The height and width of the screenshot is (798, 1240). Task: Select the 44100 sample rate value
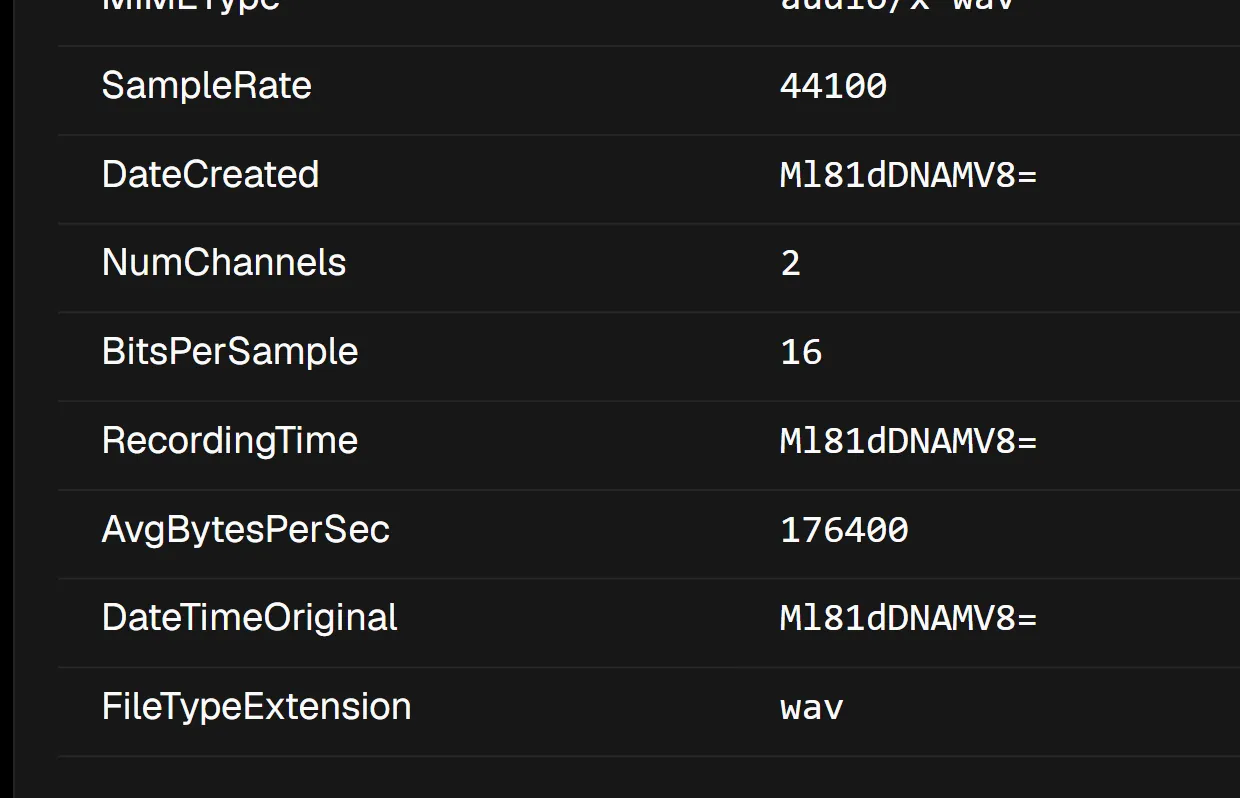point(833,86)
